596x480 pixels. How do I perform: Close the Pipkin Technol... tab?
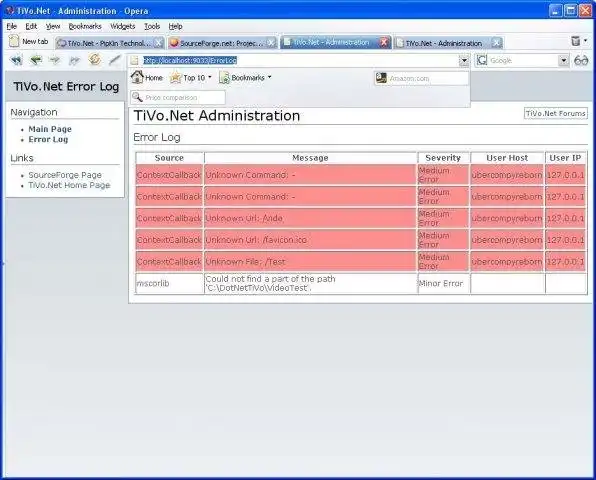(x=159, y=43)
